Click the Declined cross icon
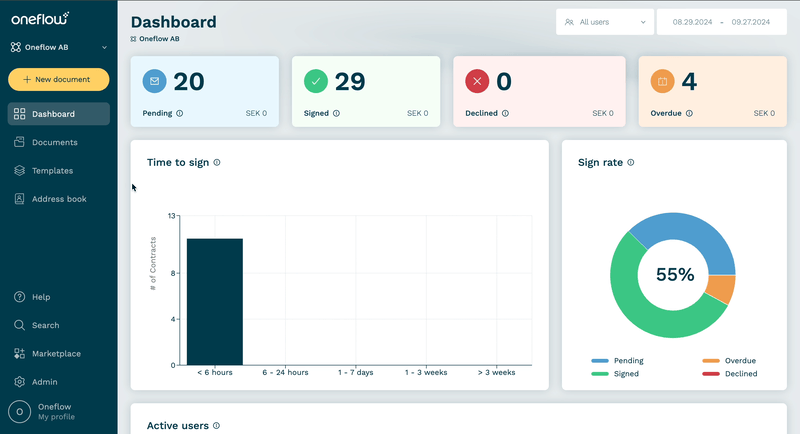Image resolution: width=800 pixels, height=434 pixels. 477,81
